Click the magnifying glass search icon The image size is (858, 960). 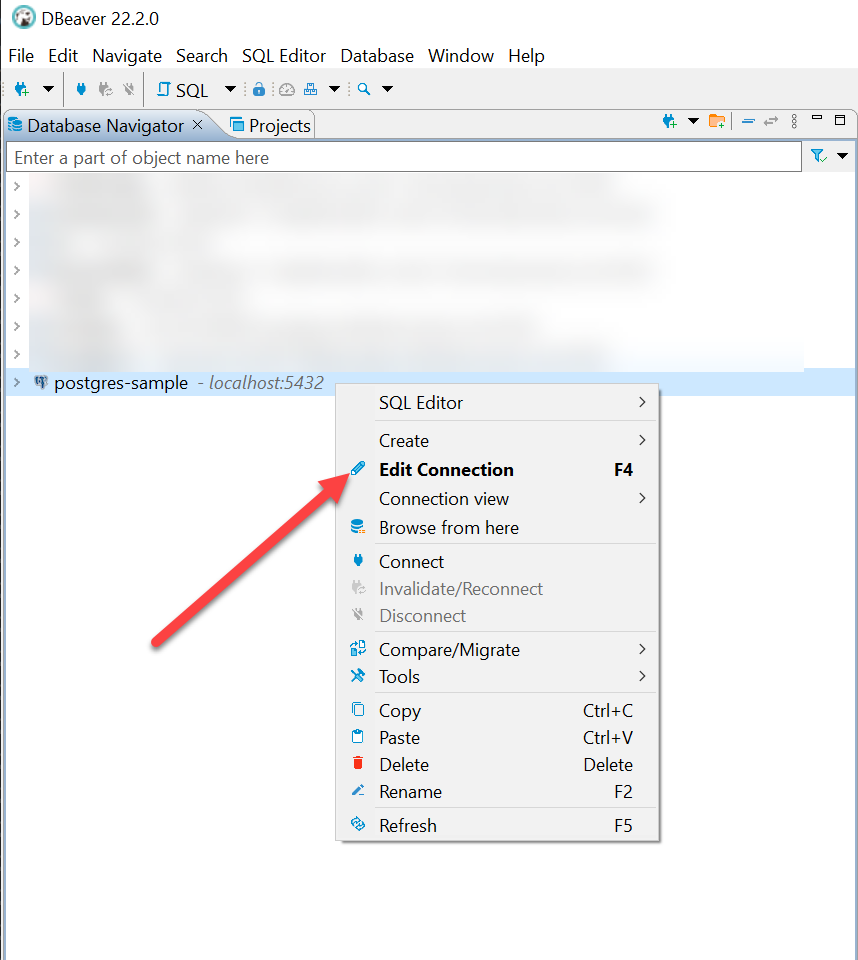click(364, 89)
